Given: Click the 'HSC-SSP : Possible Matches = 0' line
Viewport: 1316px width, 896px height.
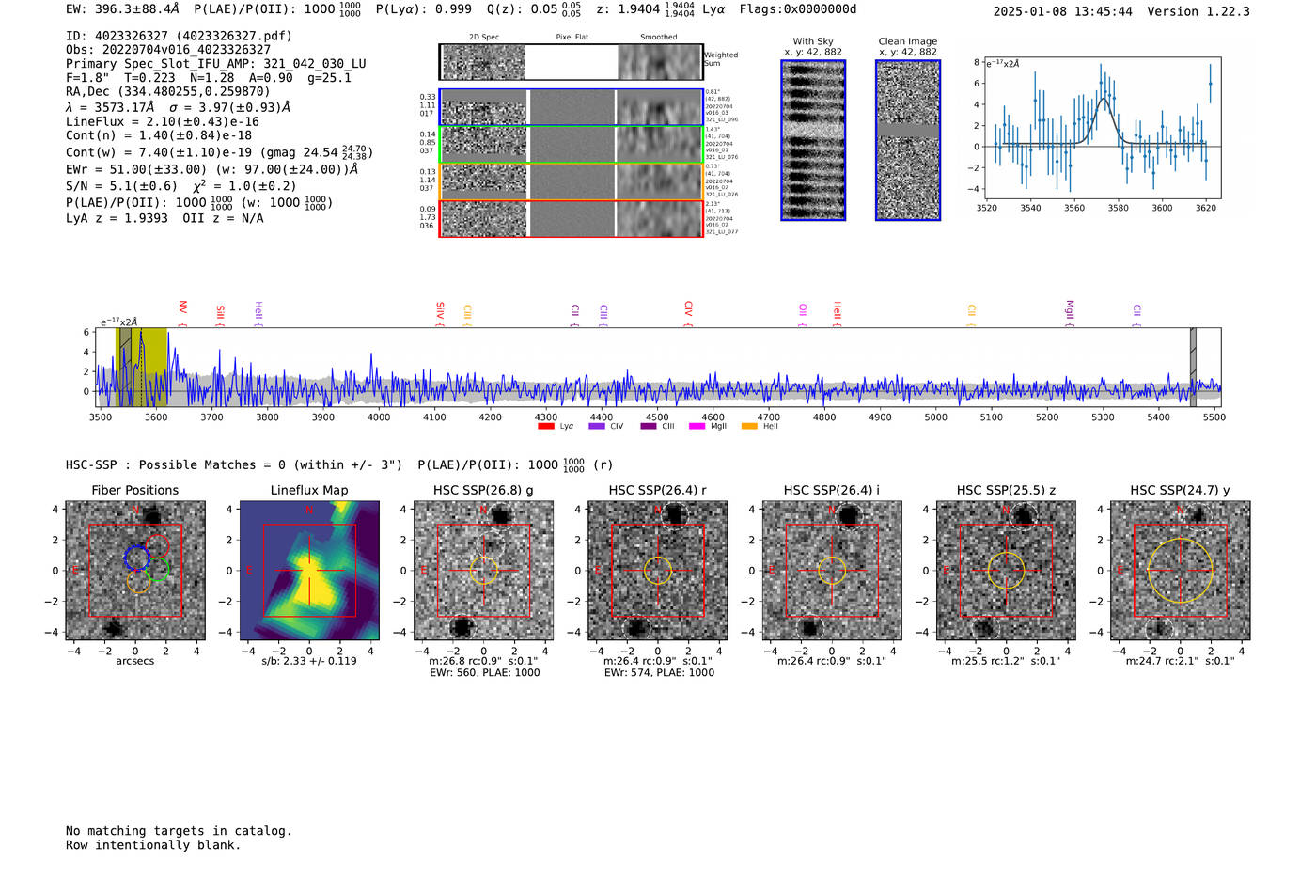Looking at the screenshot, I should pos(234,465).
